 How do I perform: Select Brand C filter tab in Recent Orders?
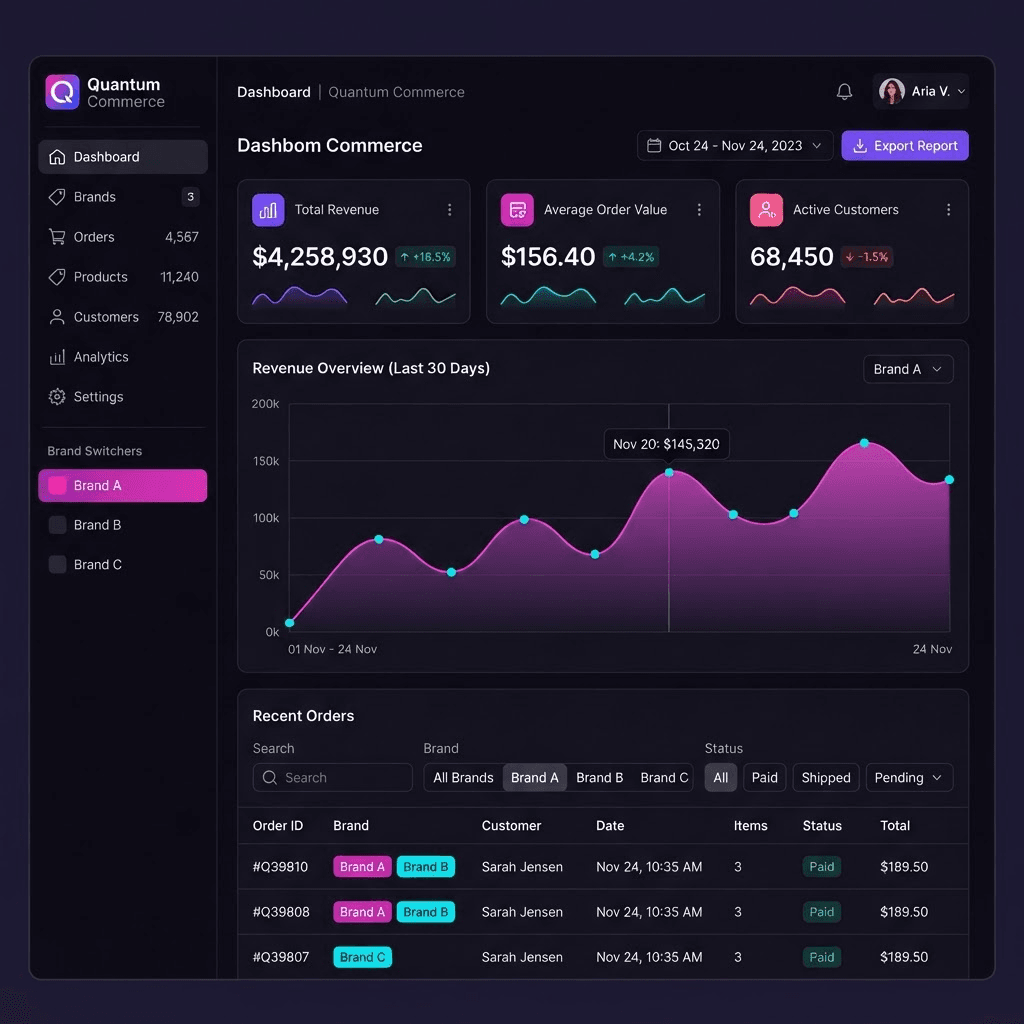664,777
